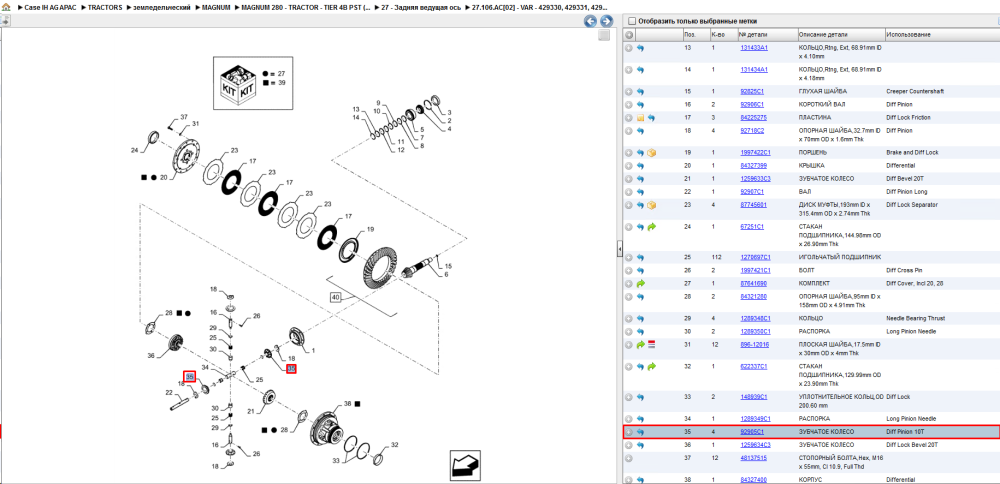
Task: Open the 27 - Задняя ведущая ось breadcrumb
Action: (421, 7)
